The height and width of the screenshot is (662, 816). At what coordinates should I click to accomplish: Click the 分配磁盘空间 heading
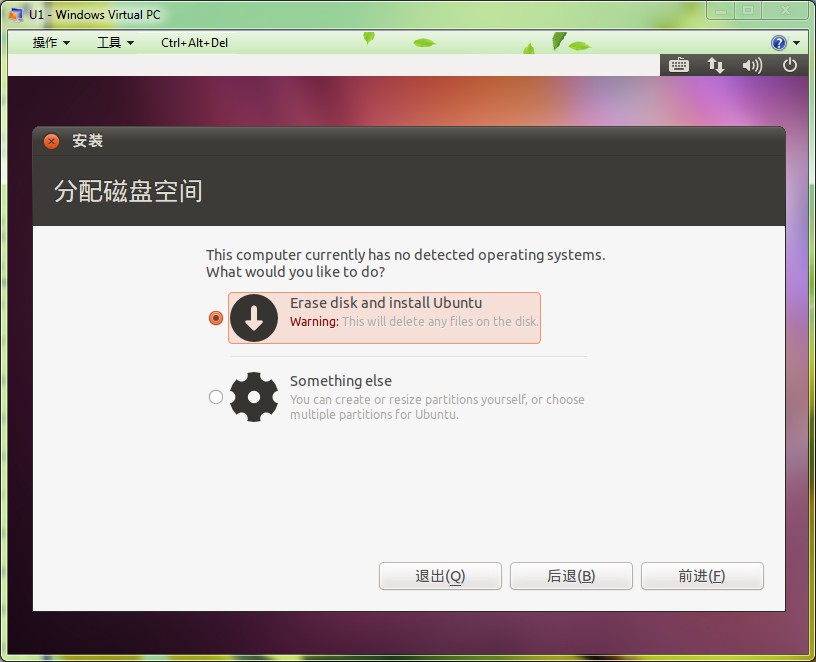click(128, 191)
